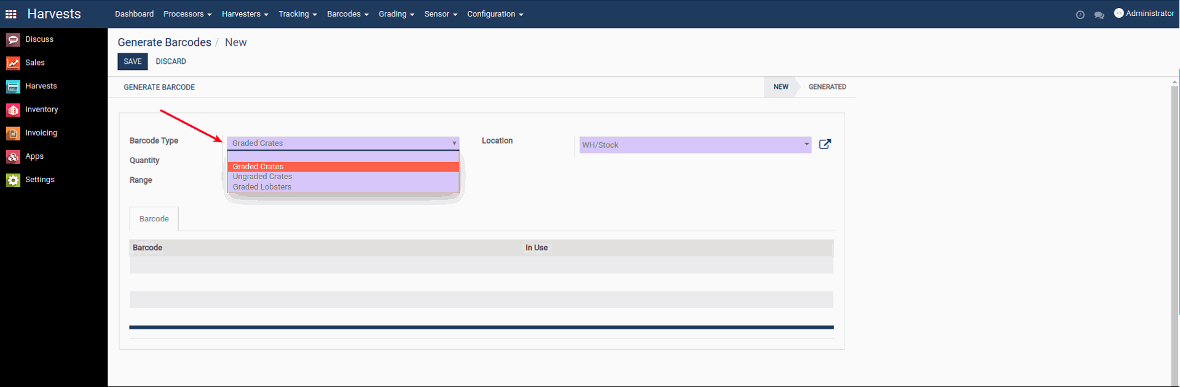
Task: Expand the Configuration menu
Action: click(495, 14)
